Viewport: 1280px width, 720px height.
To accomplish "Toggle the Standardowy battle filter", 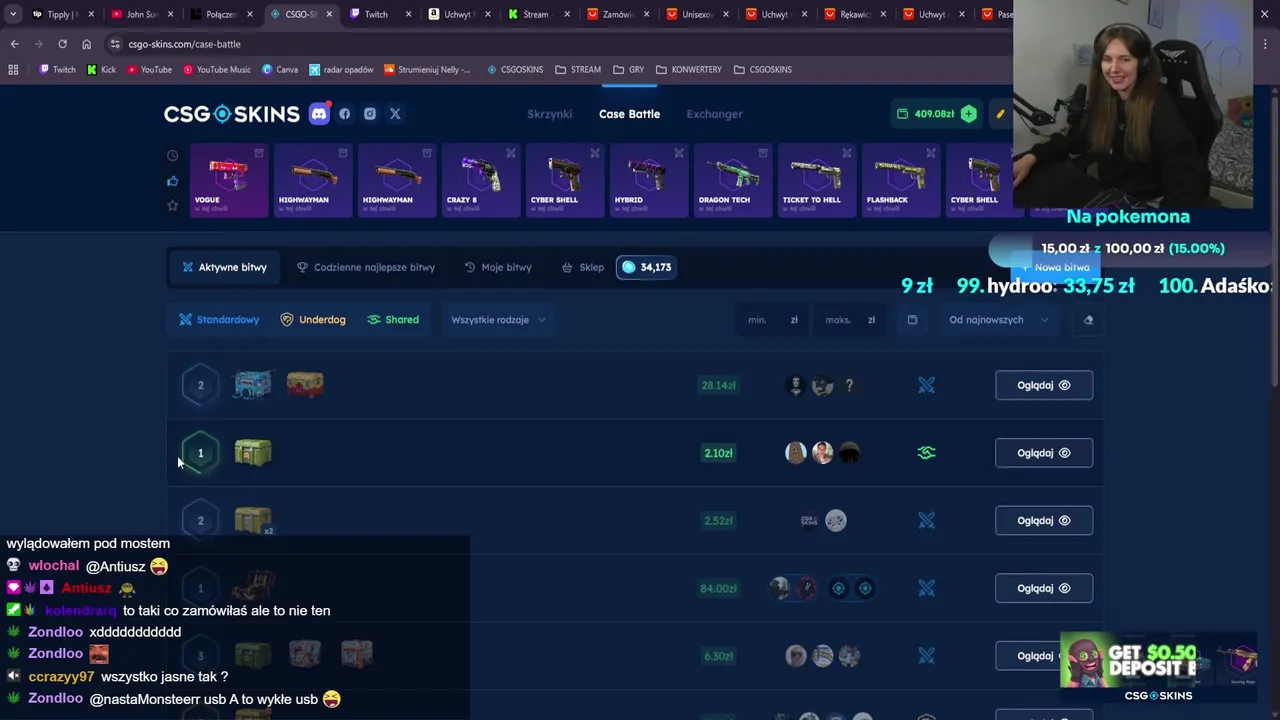I will (219, 320).
